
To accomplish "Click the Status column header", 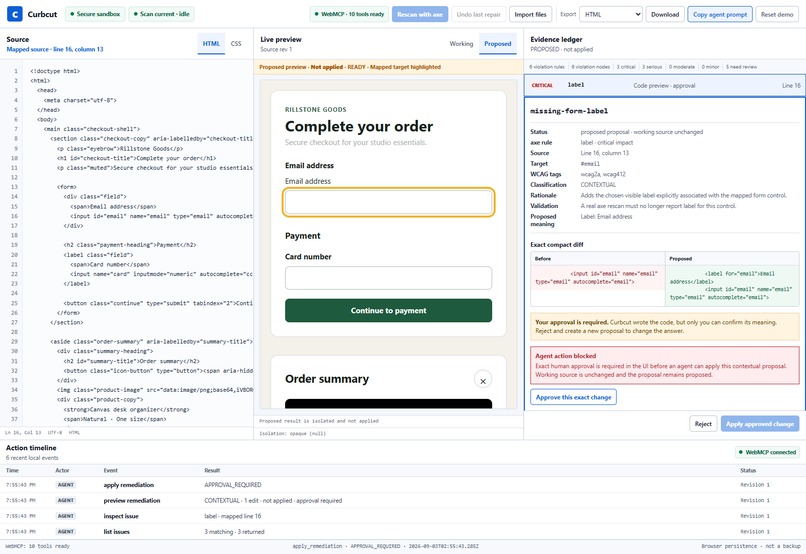I will coord(748,470).
